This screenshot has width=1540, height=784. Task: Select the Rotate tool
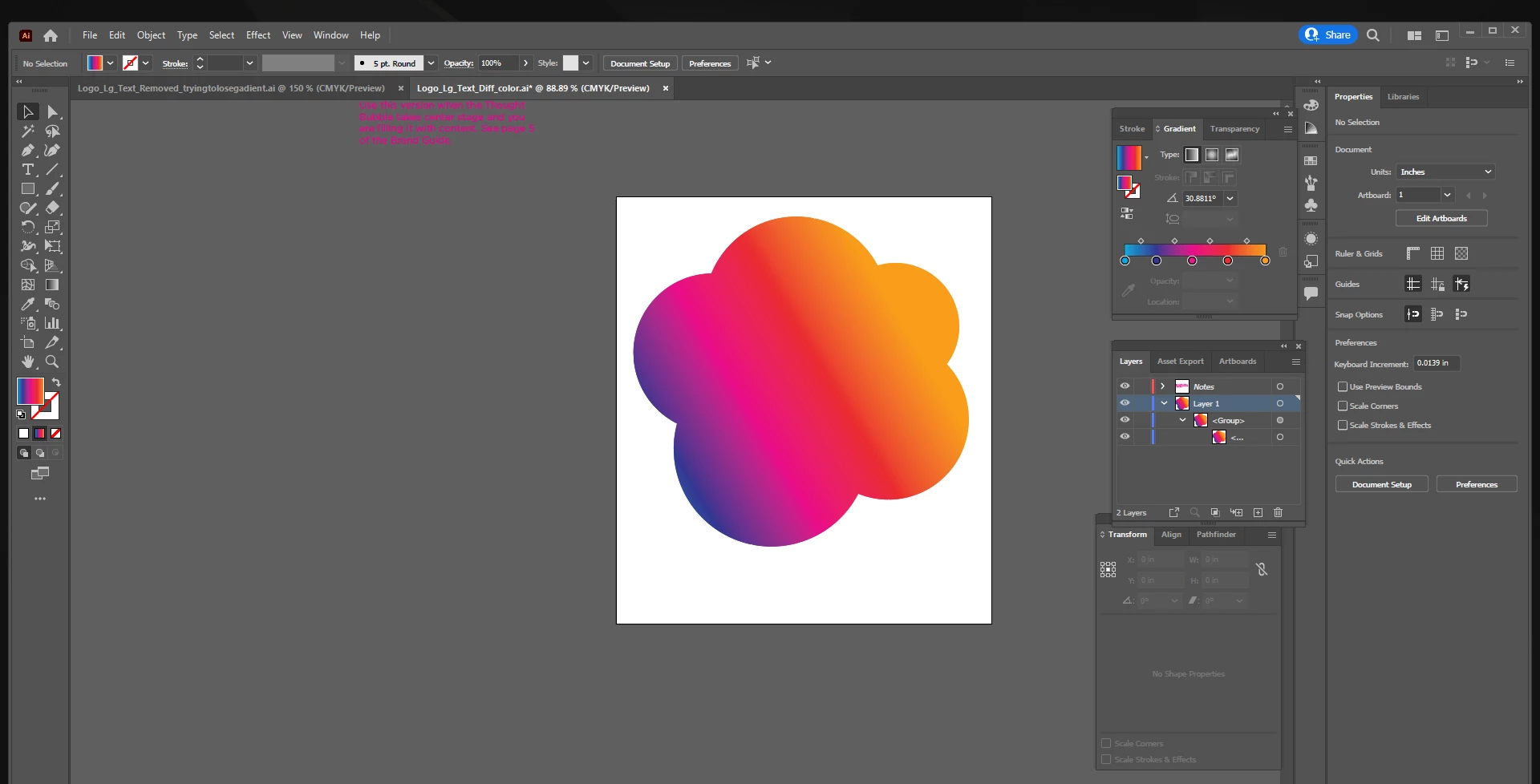point(28,228)
